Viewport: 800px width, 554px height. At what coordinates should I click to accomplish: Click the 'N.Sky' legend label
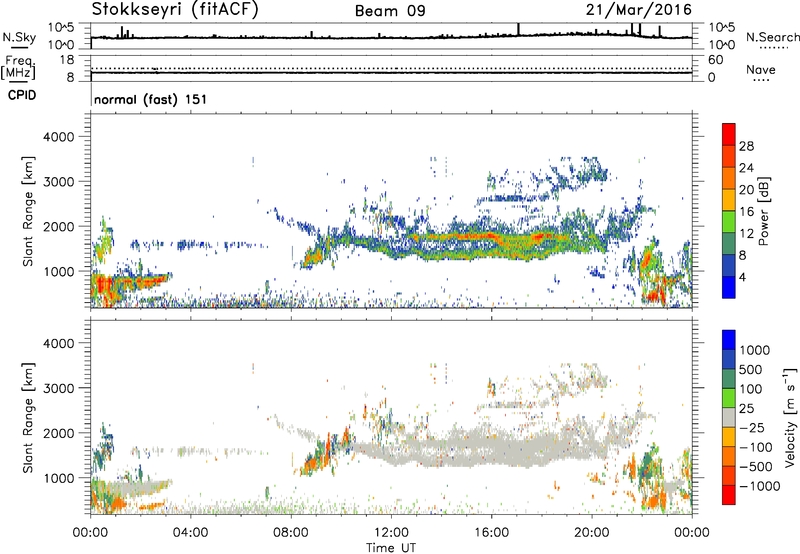(x=19, y=37)
